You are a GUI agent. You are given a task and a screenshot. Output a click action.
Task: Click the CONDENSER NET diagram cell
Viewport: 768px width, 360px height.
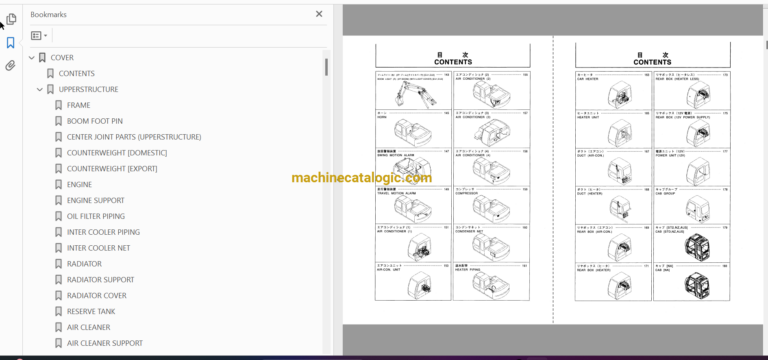(491, 243)
